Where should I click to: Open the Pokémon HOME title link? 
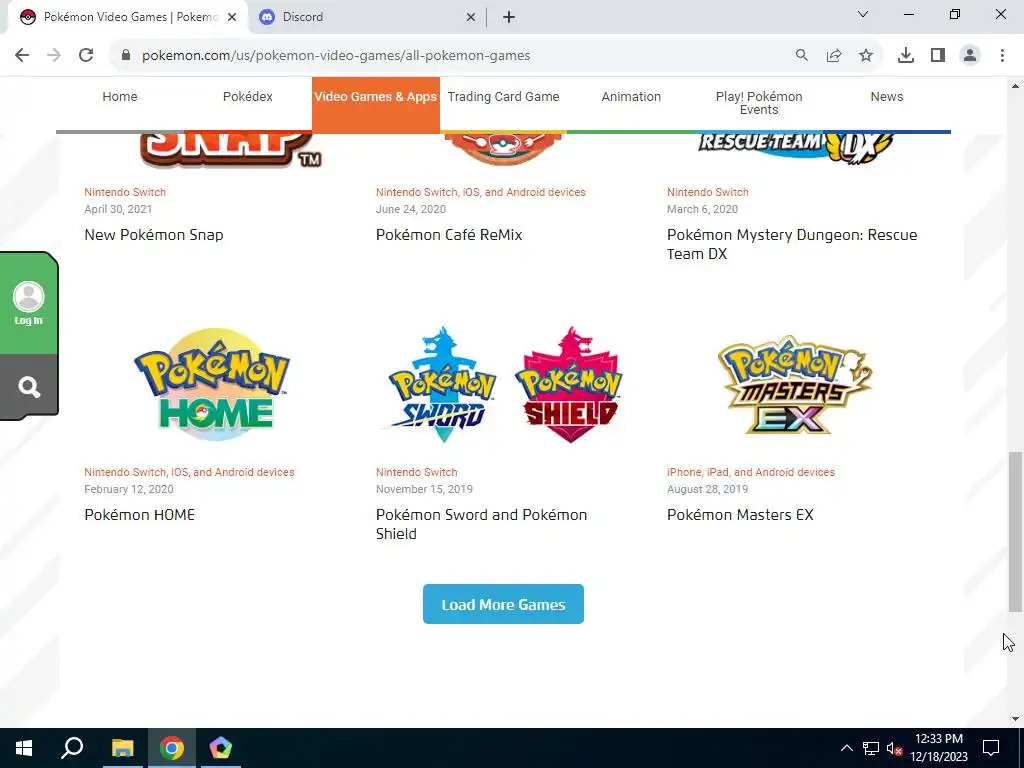(140, 515)
